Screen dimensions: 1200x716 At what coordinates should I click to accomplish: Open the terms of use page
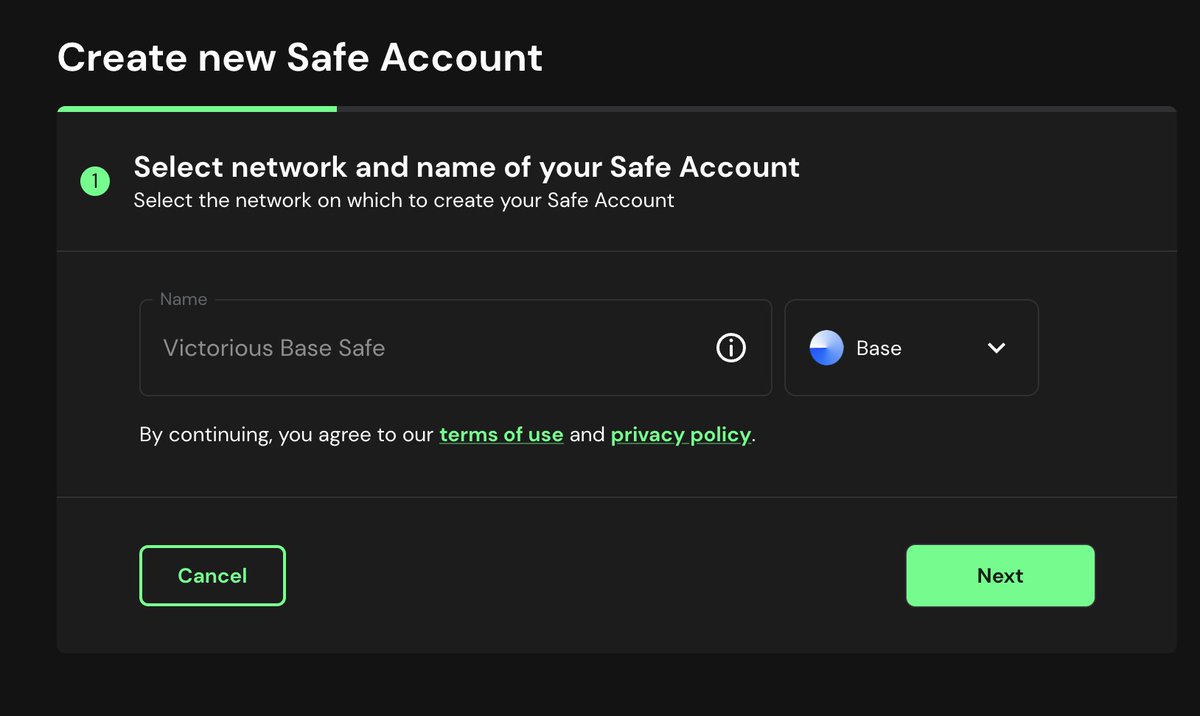(x=501, y=434)
